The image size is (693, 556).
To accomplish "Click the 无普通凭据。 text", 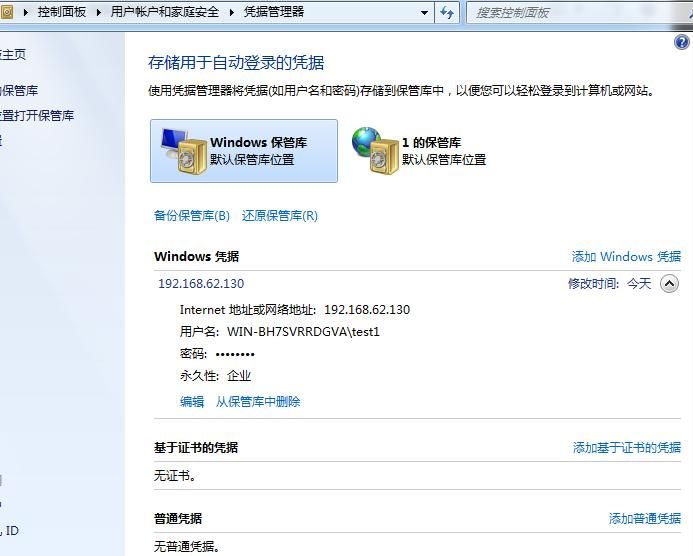I will point(187,546).
